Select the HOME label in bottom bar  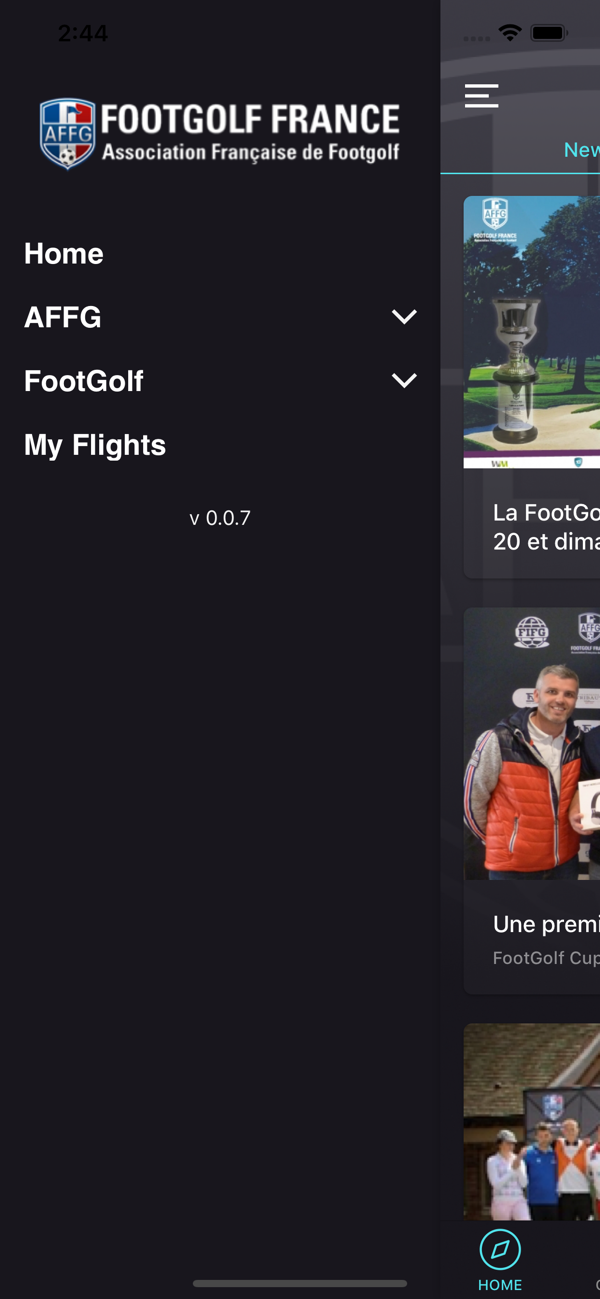coord(500,1284)
